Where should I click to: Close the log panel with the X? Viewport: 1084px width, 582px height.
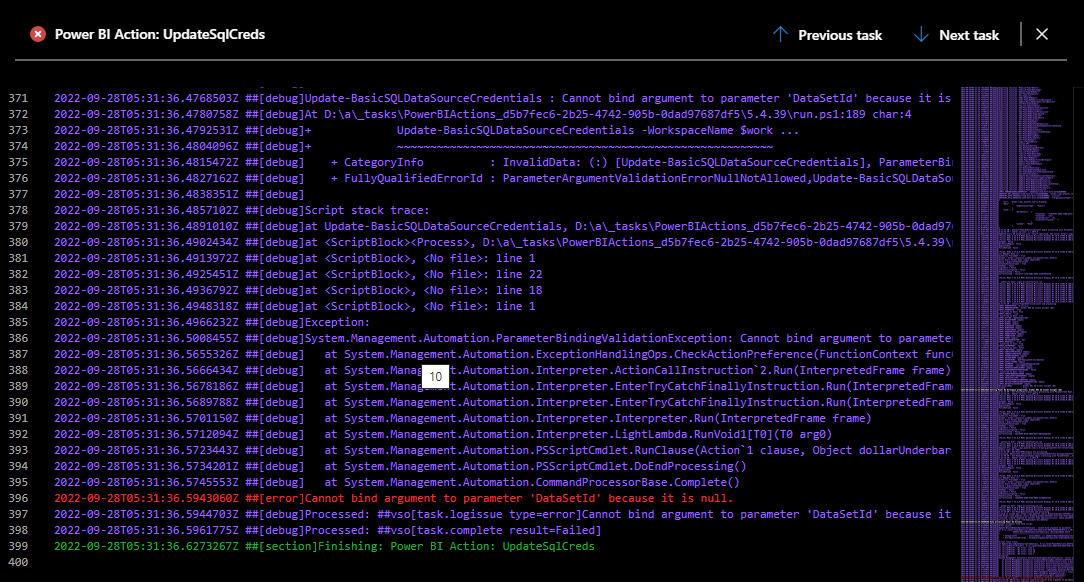coord(1042,34)
